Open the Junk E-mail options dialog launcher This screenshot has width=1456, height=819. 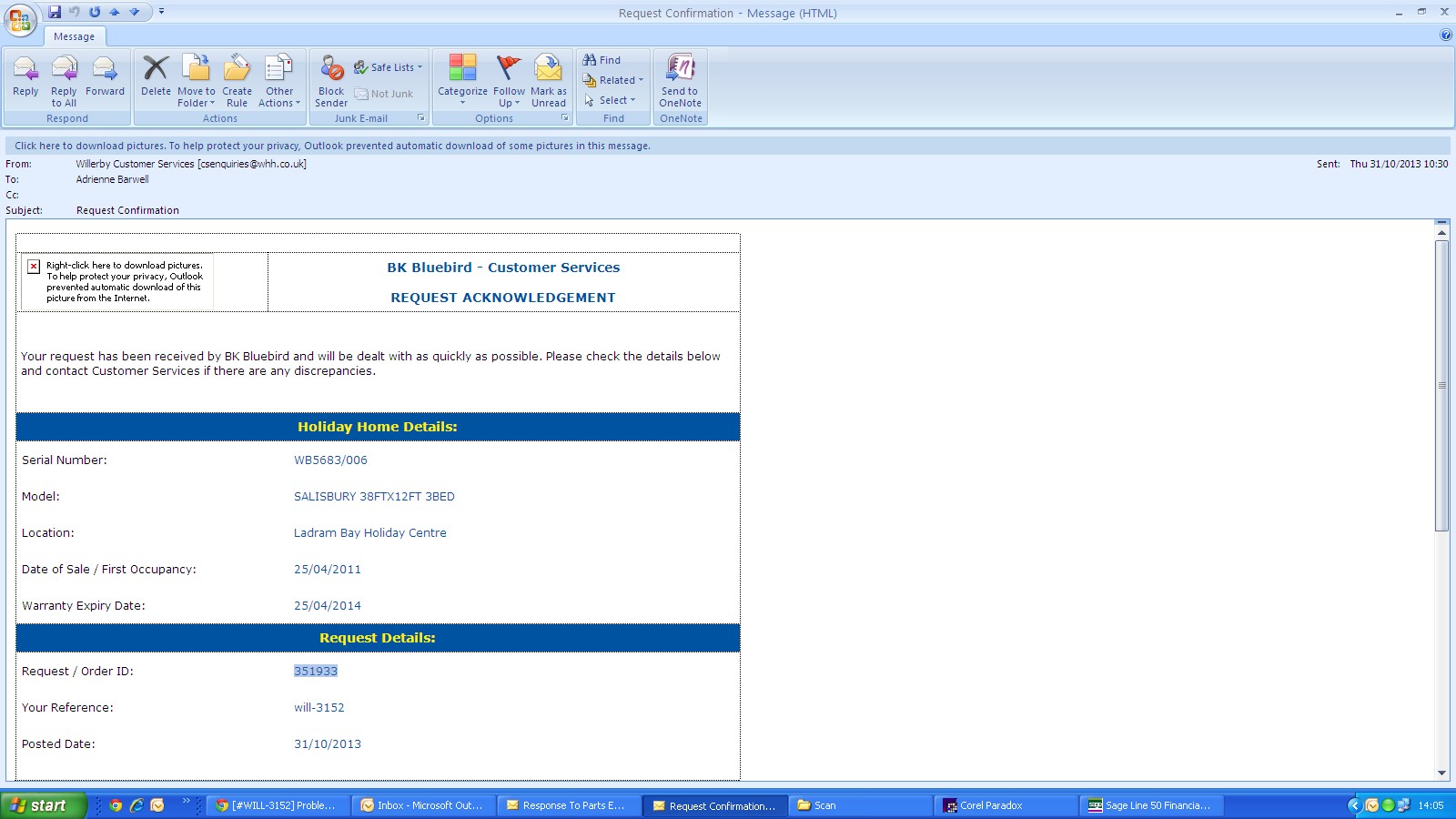421,118
